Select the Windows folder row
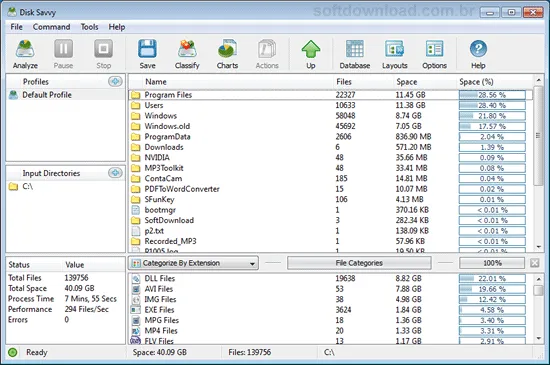This screenshot has width=550, height=365. click(x=330, y=116)
